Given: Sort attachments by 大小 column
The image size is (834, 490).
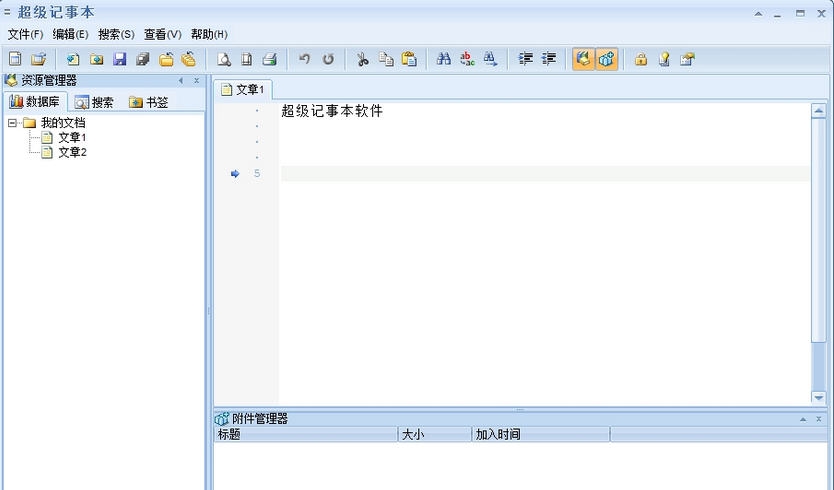Looking at the screenshot, I should pyautogui.click(x=435, y=435).
